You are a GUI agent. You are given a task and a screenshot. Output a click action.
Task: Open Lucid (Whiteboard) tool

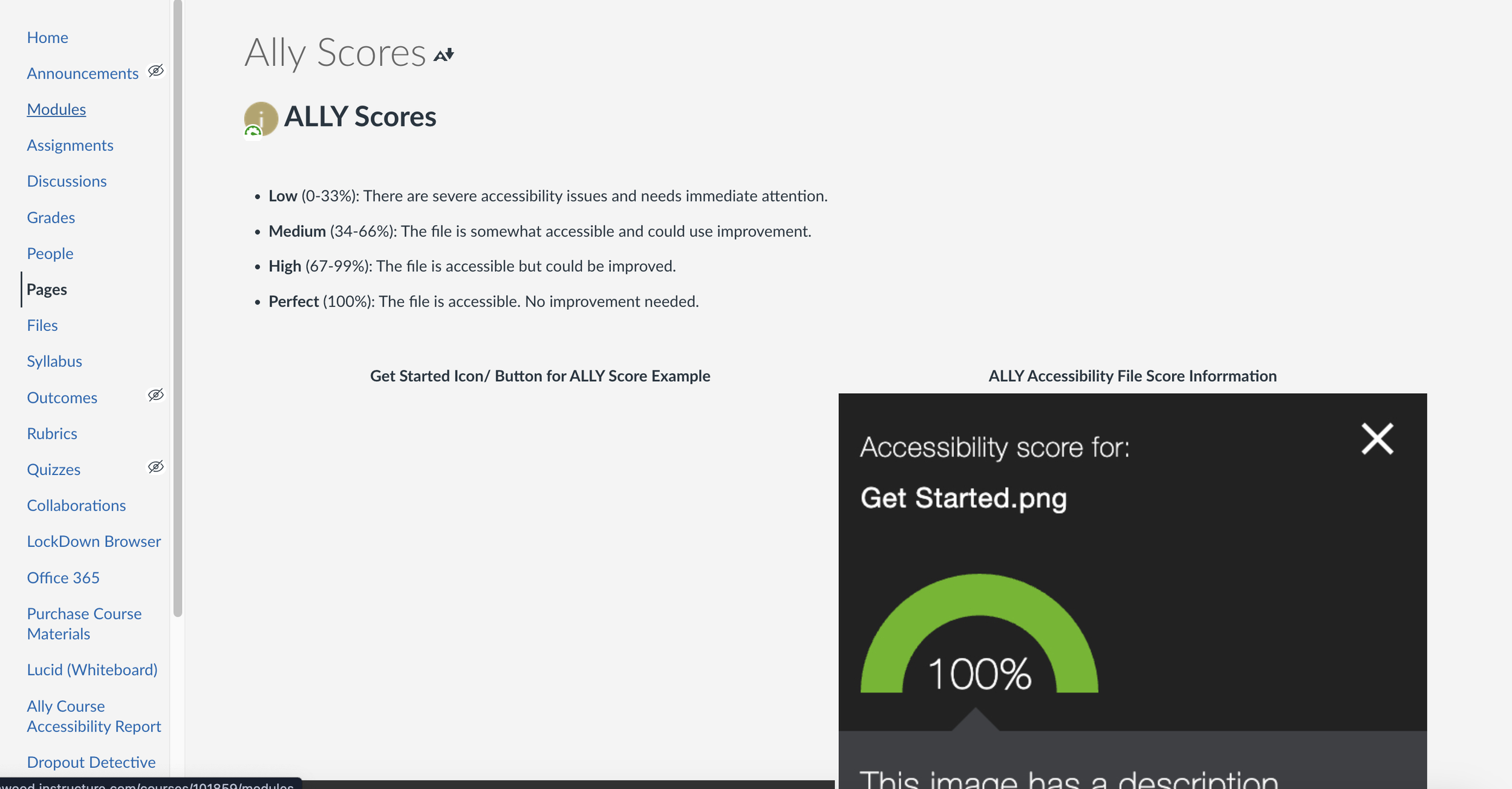tap(92, 670)
